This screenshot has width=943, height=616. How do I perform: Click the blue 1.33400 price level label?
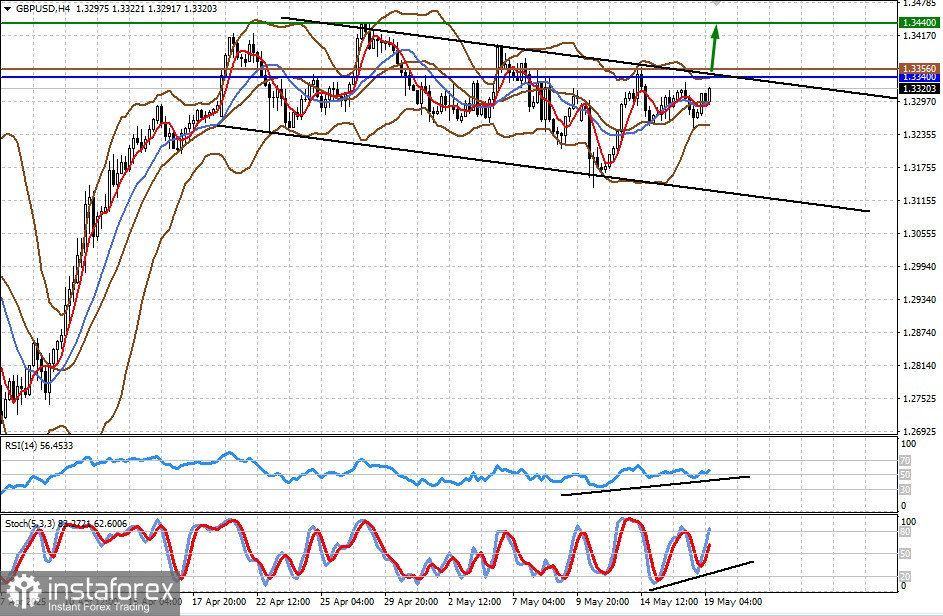pos(919,77)
